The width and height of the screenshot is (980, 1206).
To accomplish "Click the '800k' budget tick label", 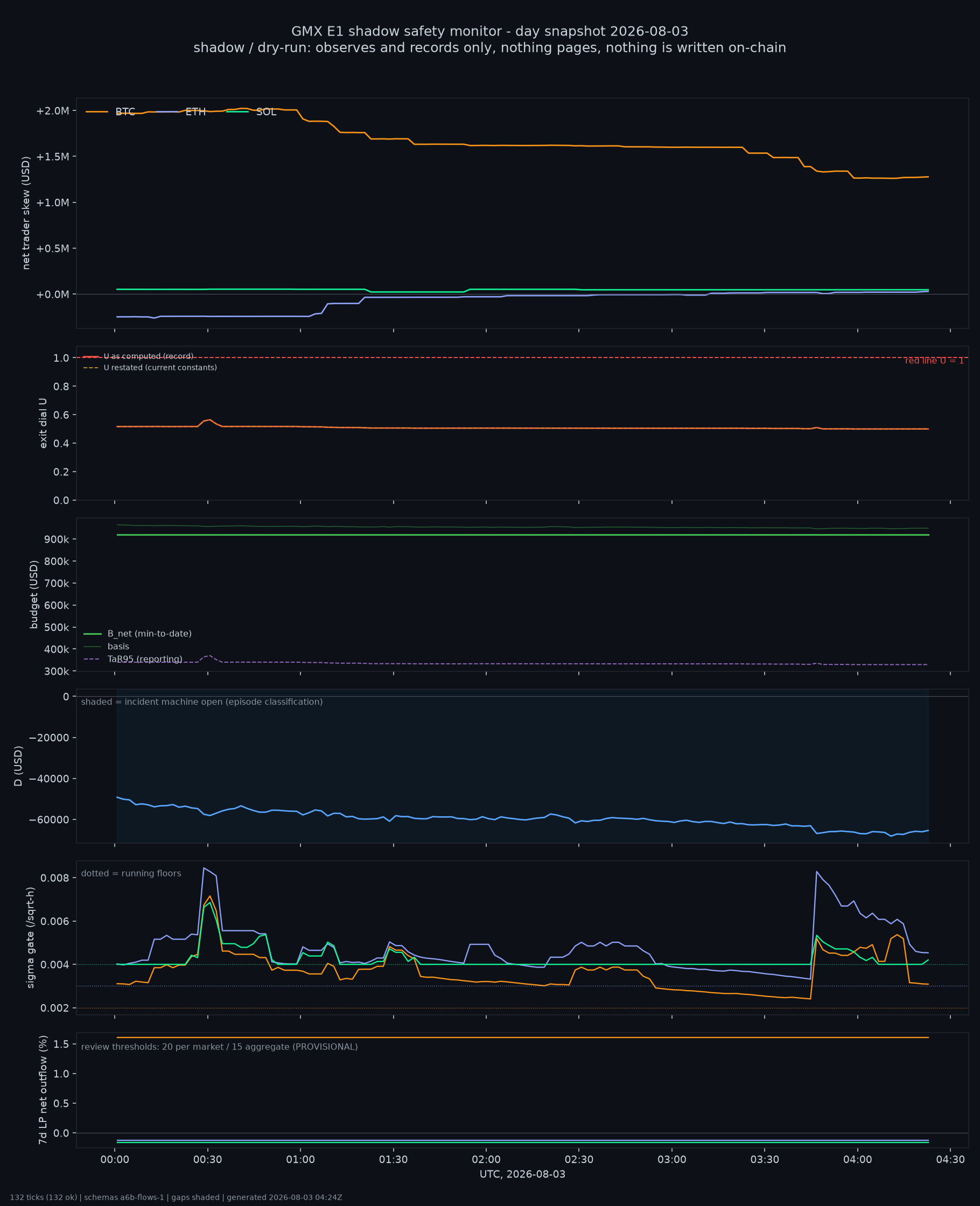I will [x=57, y=562].
